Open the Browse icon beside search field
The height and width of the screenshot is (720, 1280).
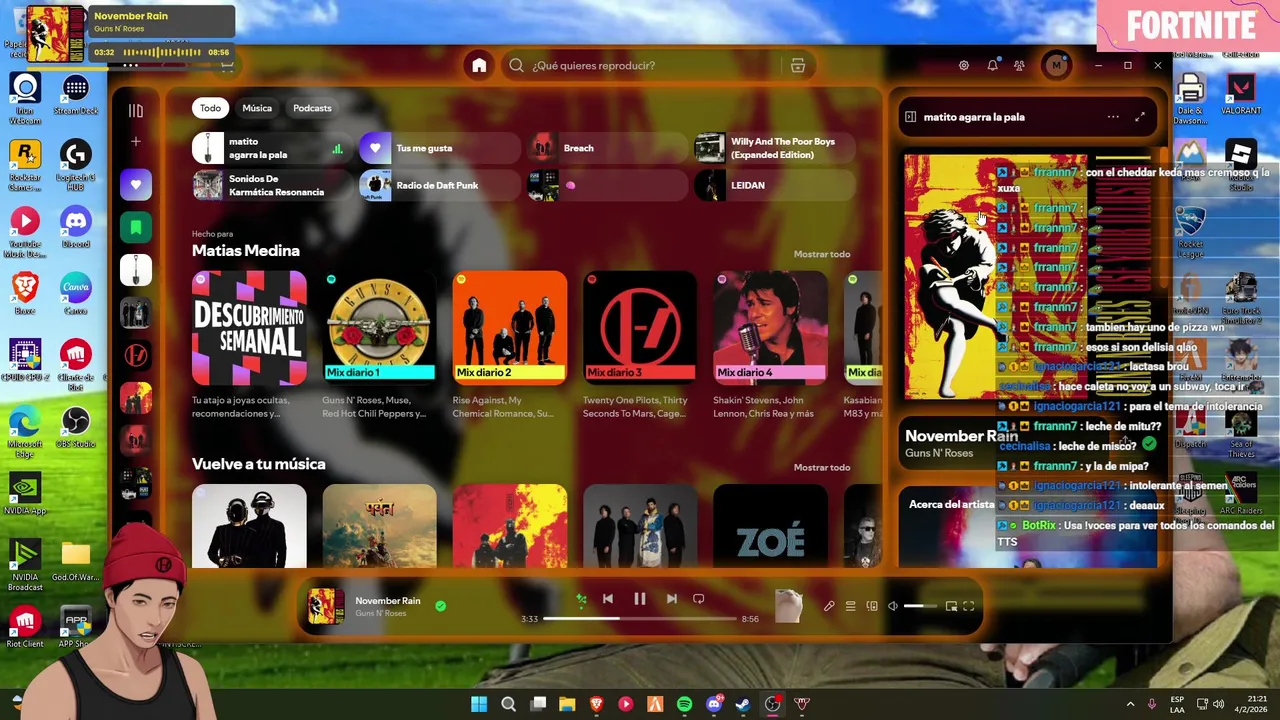(798, 66)
